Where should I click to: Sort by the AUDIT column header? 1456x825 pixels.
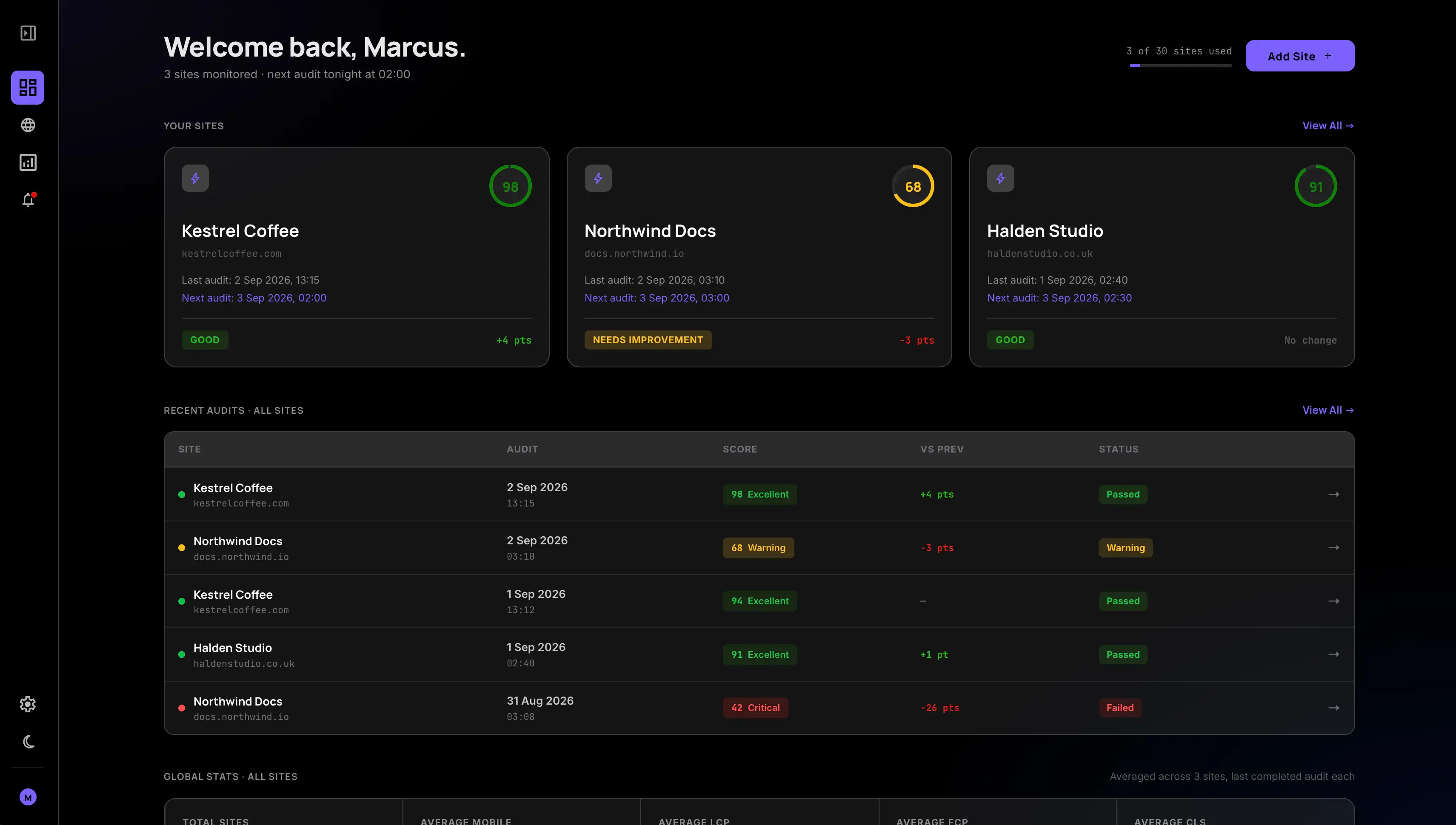[522, 449]
